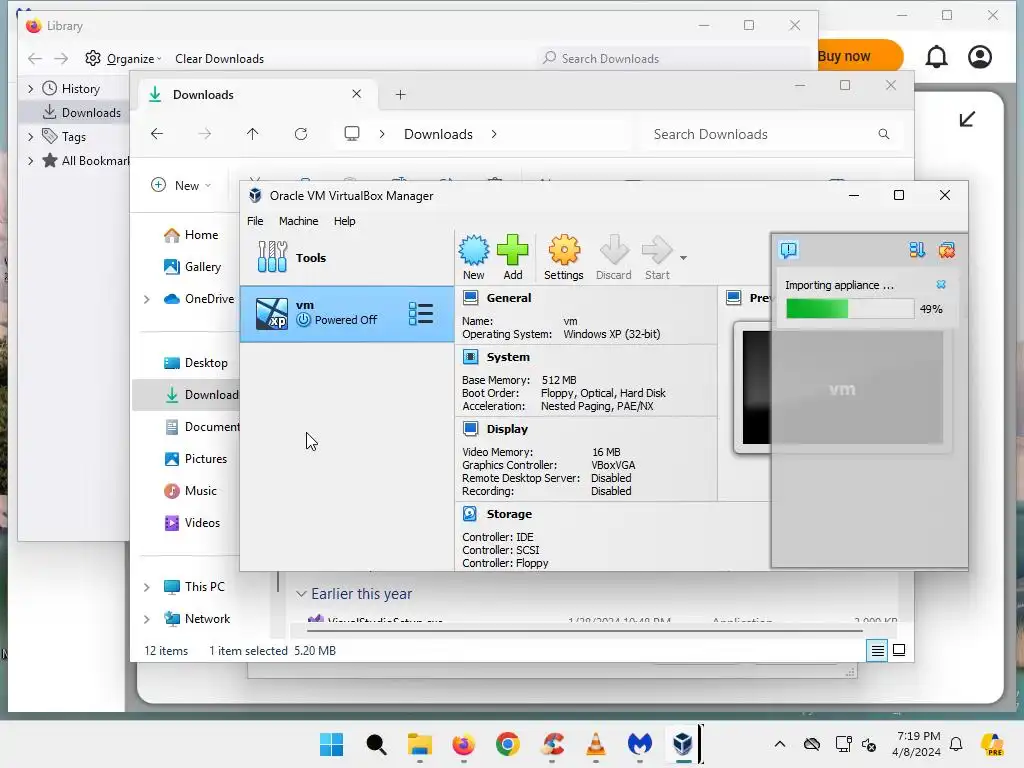Viewport: 1024px width, 768px height.
Task: Go back in File Explorer
Action: pos(157,134)
